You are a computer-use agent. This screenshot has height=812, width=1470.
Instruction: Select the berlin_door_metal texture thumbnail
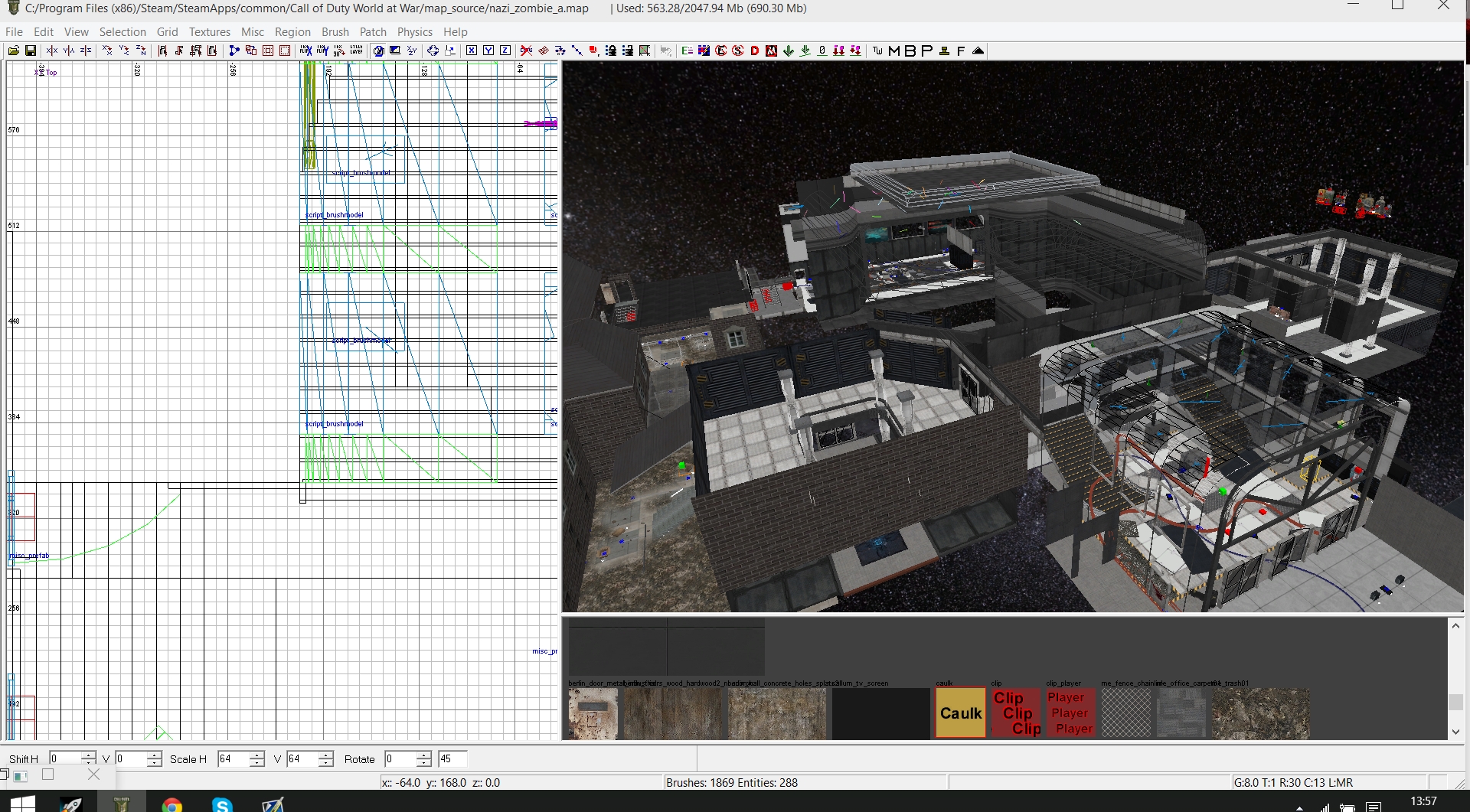point(593,713)
